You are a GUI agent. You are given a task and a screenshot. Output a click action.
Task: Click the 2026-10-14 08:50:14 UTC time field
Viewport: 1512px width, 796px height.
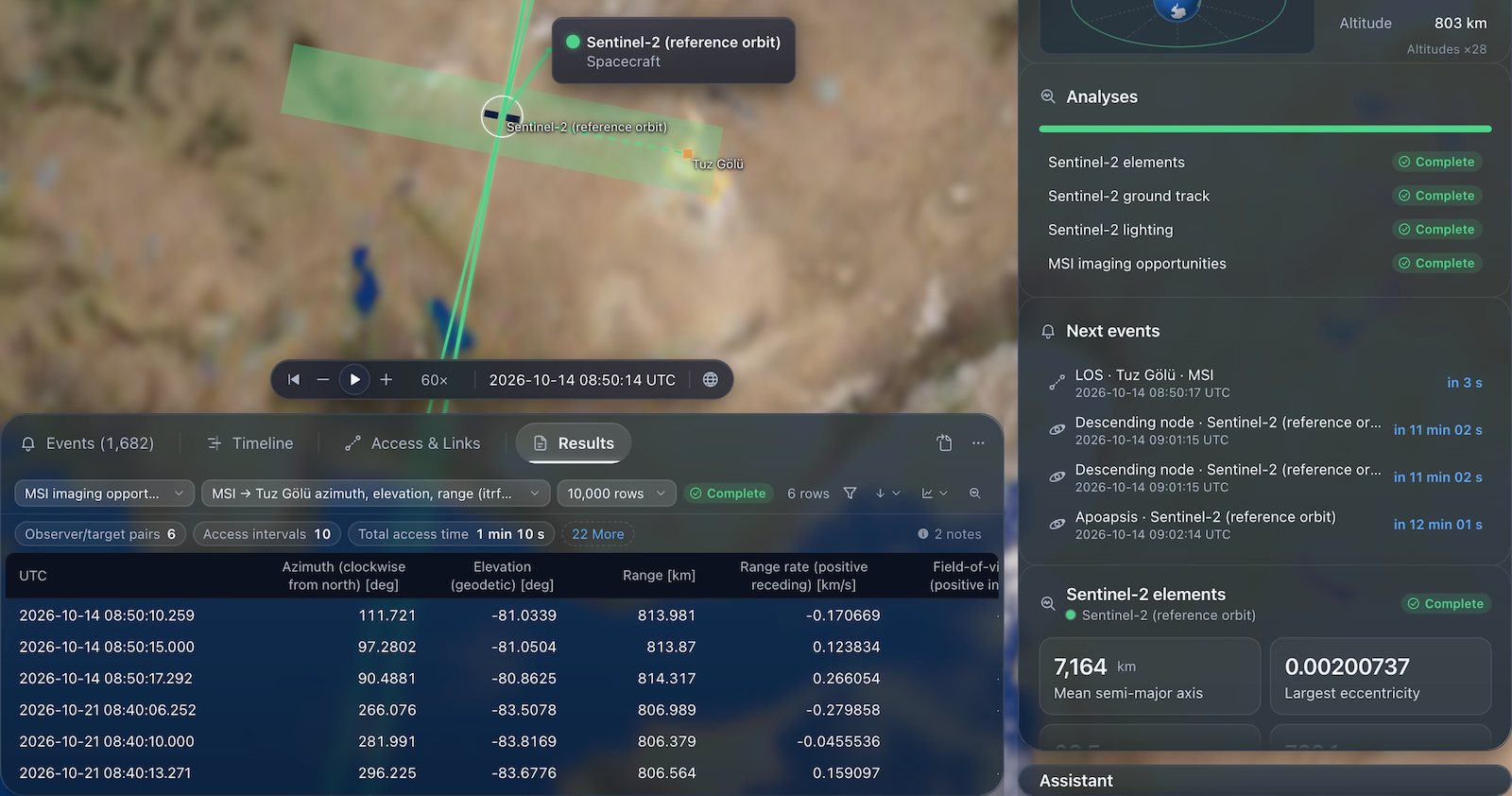pos(582,380)
